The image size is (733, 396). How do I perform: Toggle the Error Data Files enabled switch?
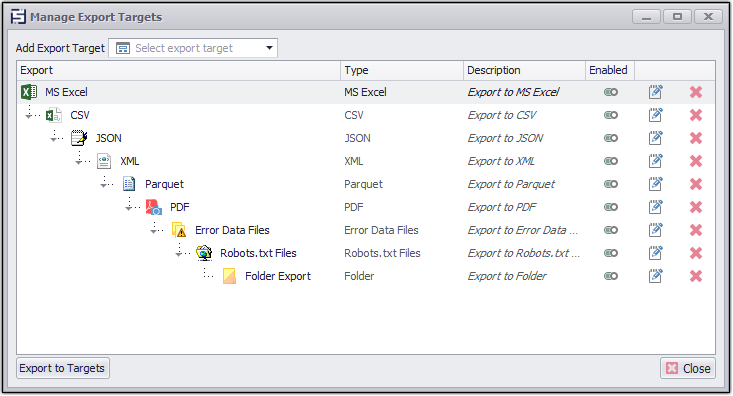[611, 230]
